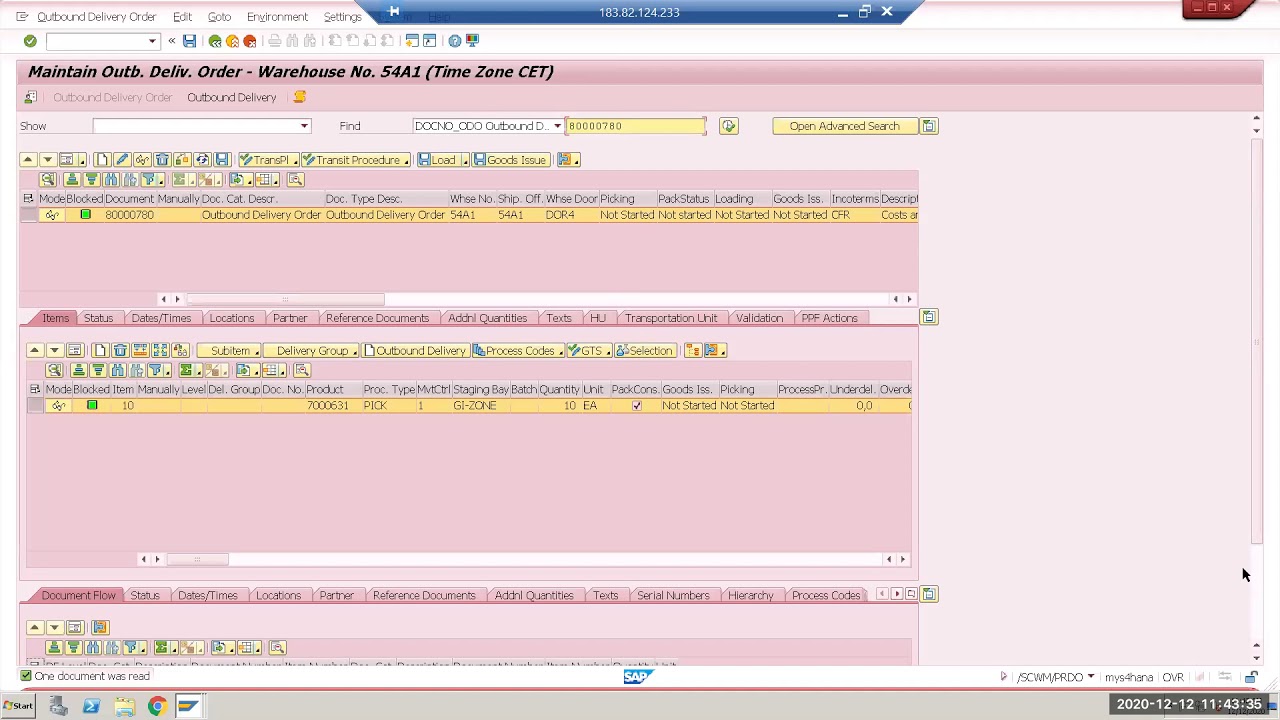Click the yellow Exit arrow icon
Screen dimensions: 1280x720
click(232, 41)
